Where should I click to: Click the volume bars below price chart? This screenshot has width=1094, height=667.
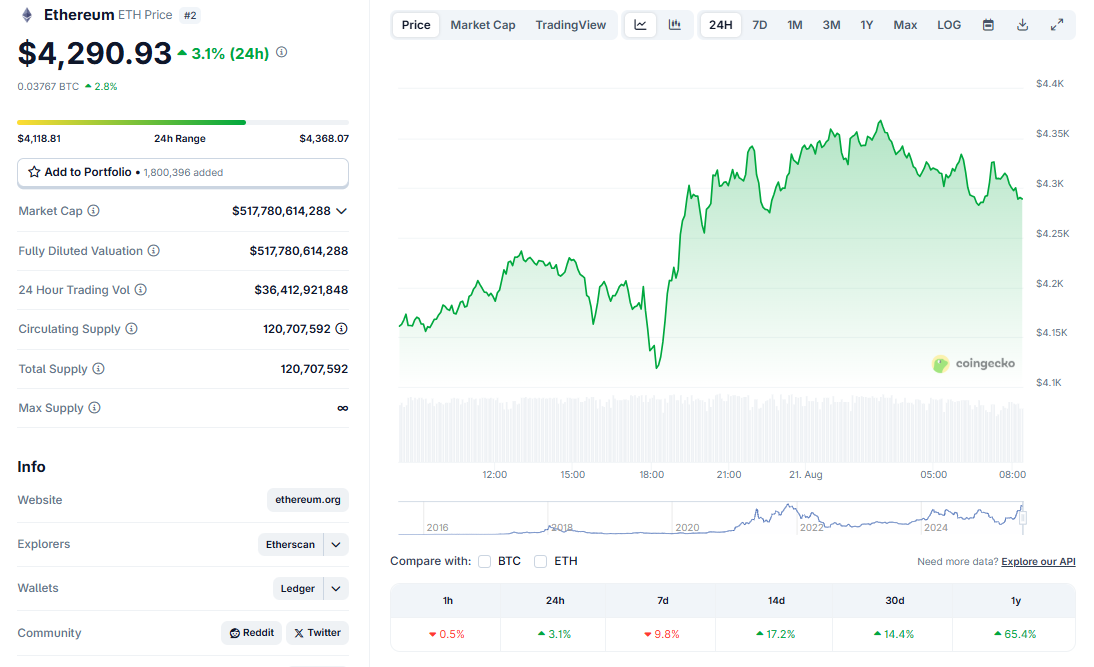(710, 429)
